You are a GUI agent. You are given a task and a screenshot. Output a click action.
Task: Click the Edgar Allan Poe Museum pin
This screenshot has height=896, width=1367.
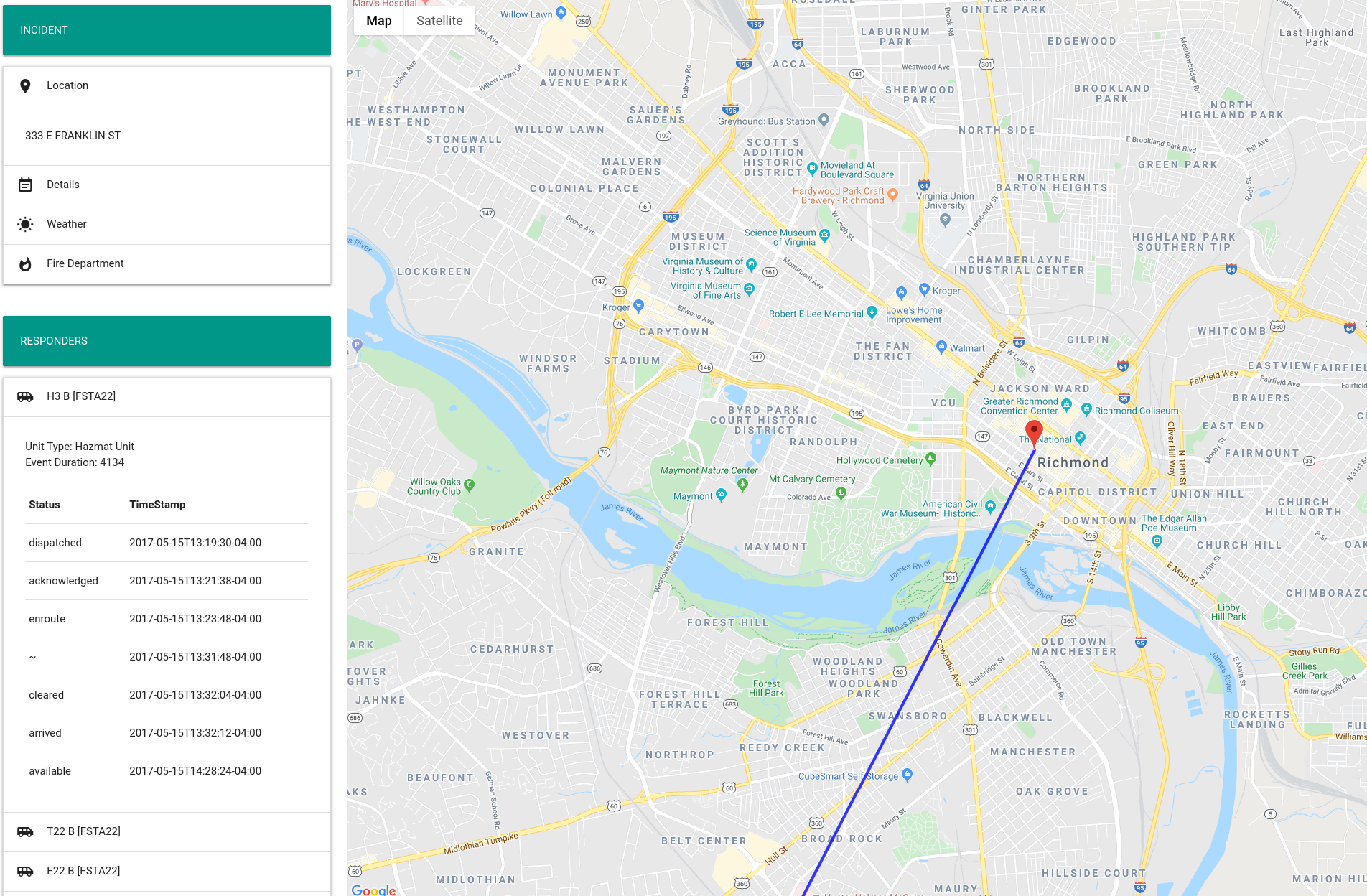(1156, 541)
